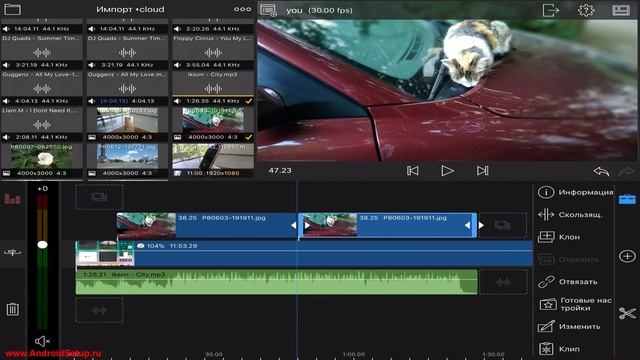This screenshot has height=360, width=640.
Task: Toggle the eye icon on 104% clip
Action: coord(141,246)
